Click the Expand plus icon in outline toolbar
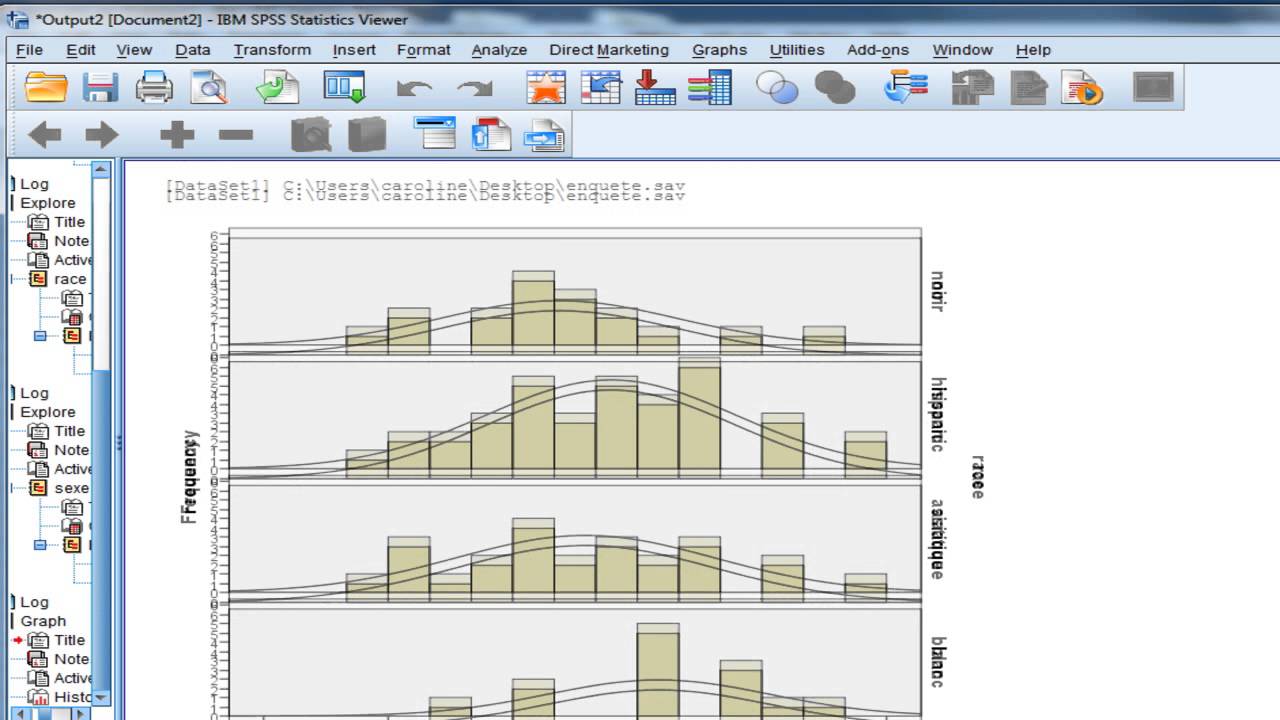The image size is (1280, 720). pos(177,134)
